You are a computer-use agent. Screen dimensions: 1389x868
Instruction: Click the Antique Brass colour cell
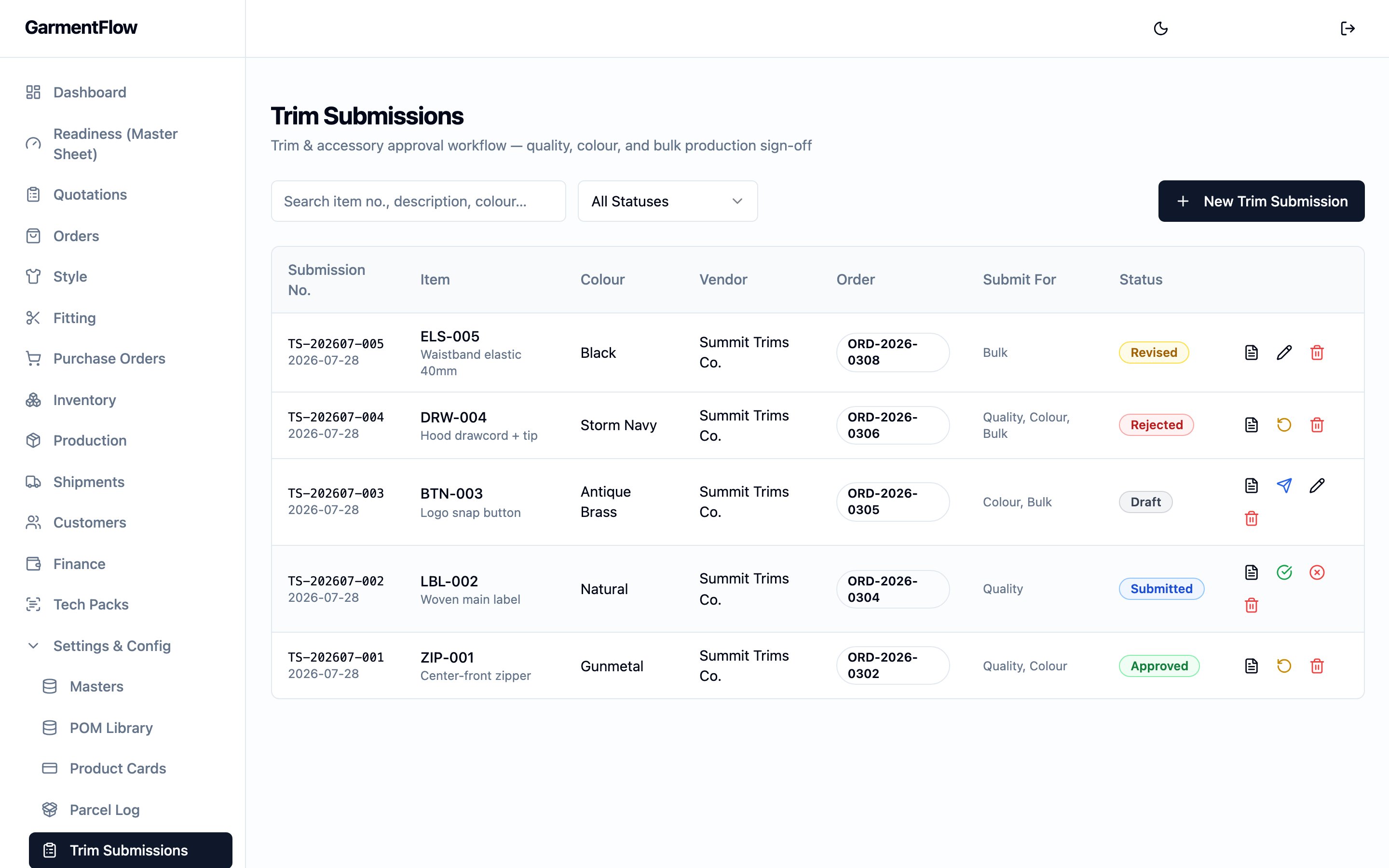pos(606,502)
